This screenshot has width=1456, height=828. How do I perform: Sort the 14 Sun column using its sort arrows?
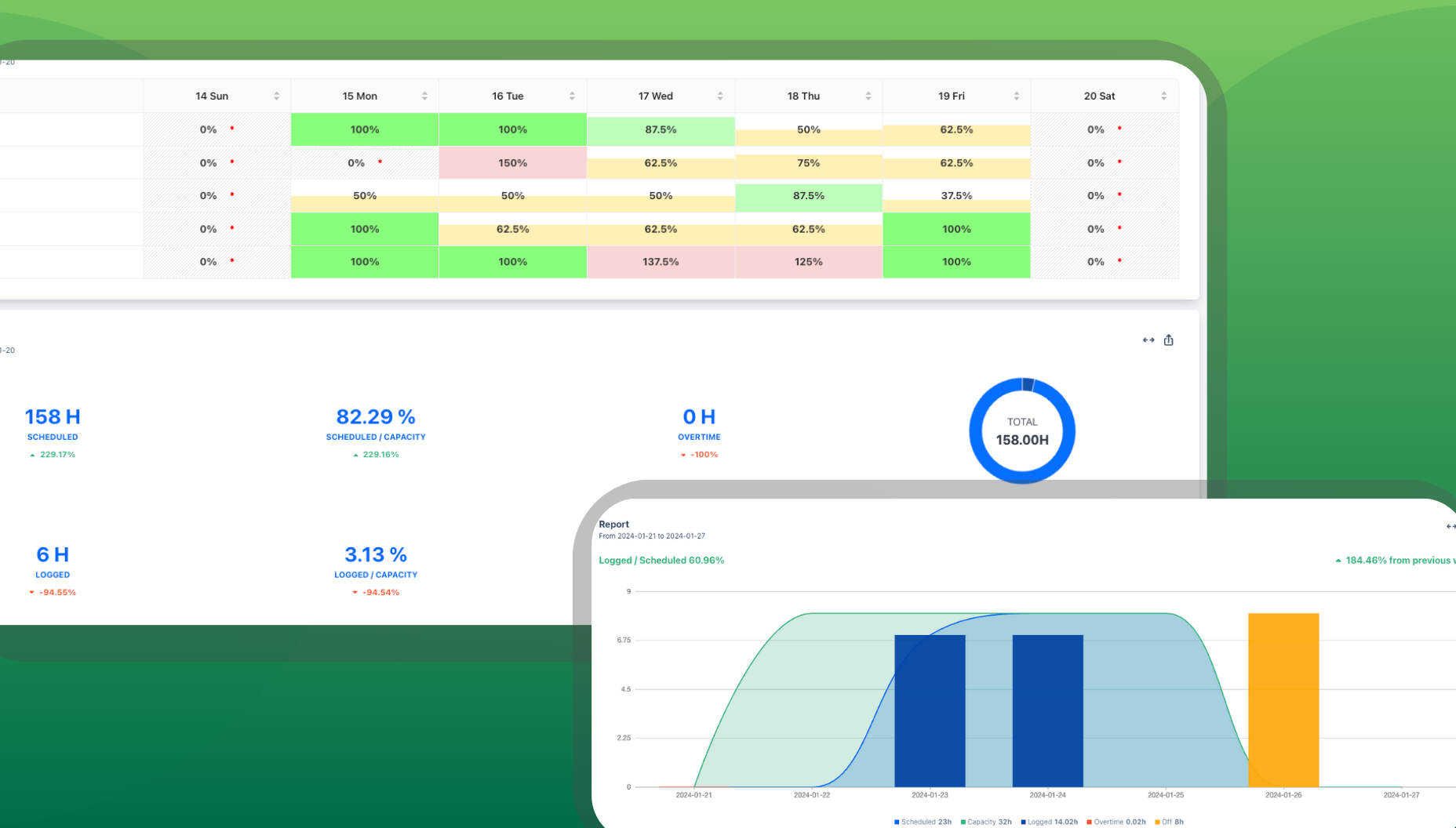(276, 96)
